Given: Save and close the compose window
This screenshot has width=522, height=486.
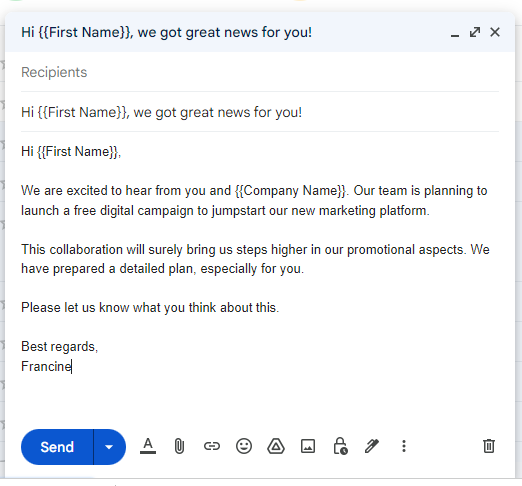Looking at the screenshot, I should [x=495, y=32].
